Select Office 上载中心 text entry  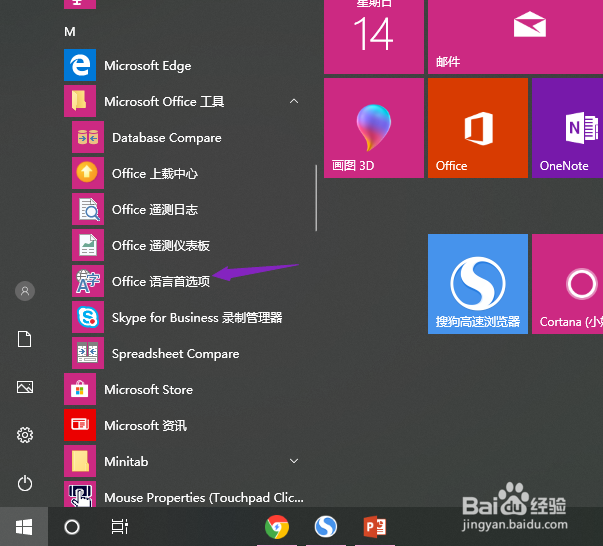coord(155,174)
